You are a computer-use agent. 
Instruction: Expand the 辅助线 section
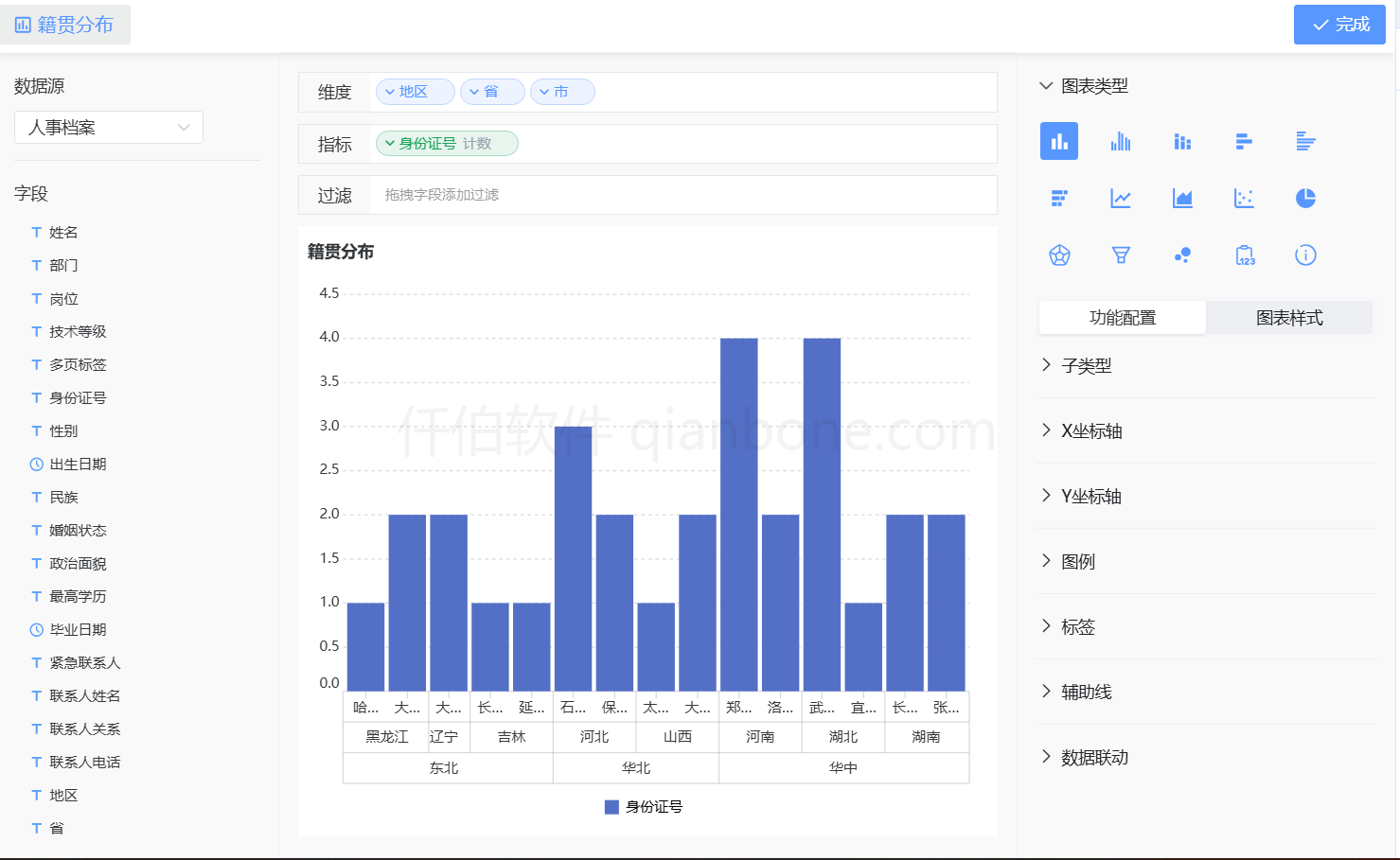(1086, 692)
